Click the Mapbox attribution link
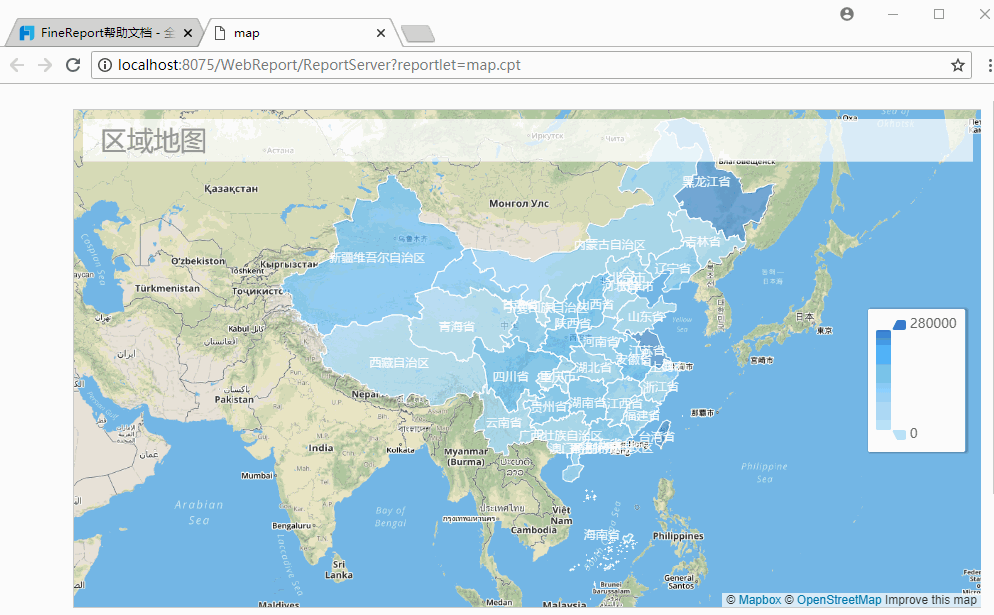Viewport: 994px width, 615px height. coord(759,600)
